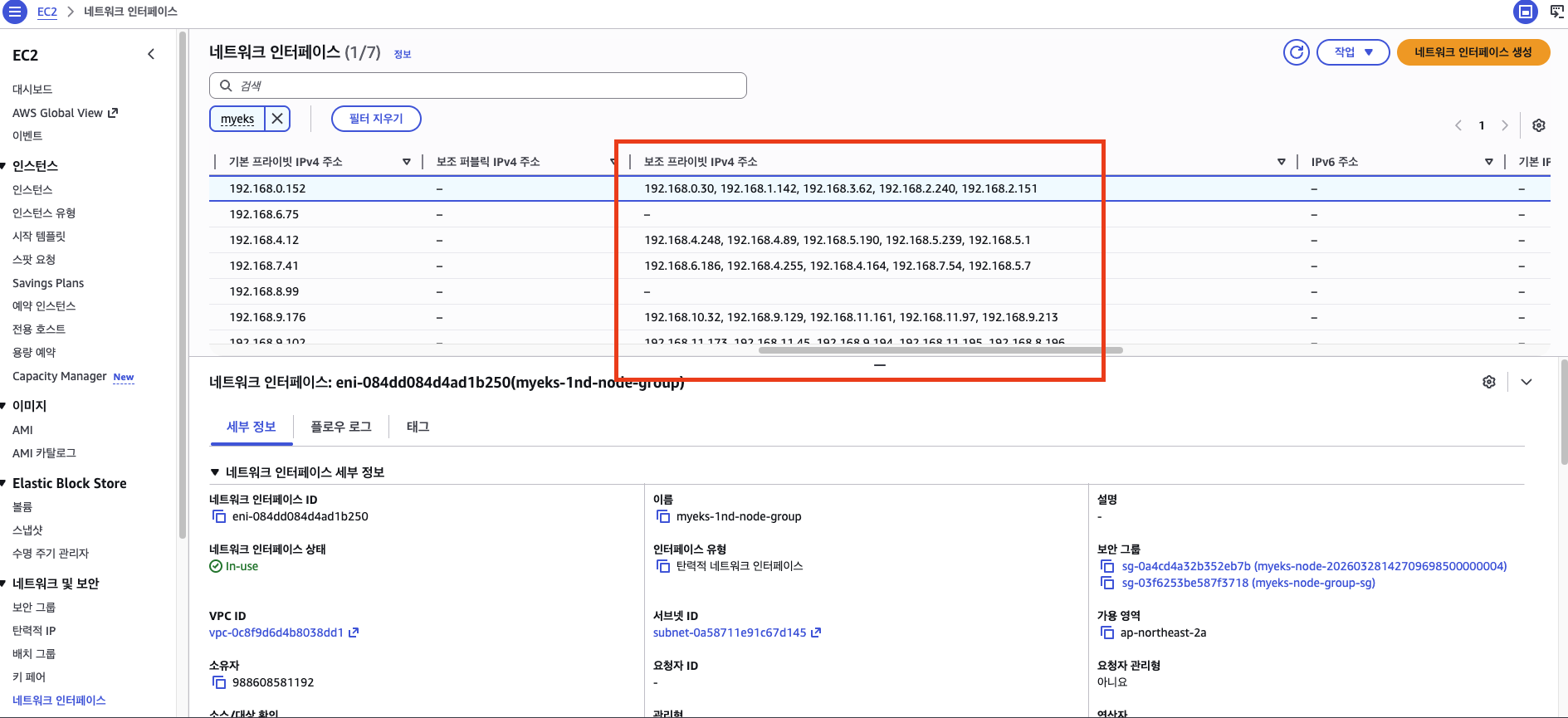Copy owner ID 988608581192
Image resolution: width=1568 pixels, height=718 pixels.
click(x=219, y=682)
